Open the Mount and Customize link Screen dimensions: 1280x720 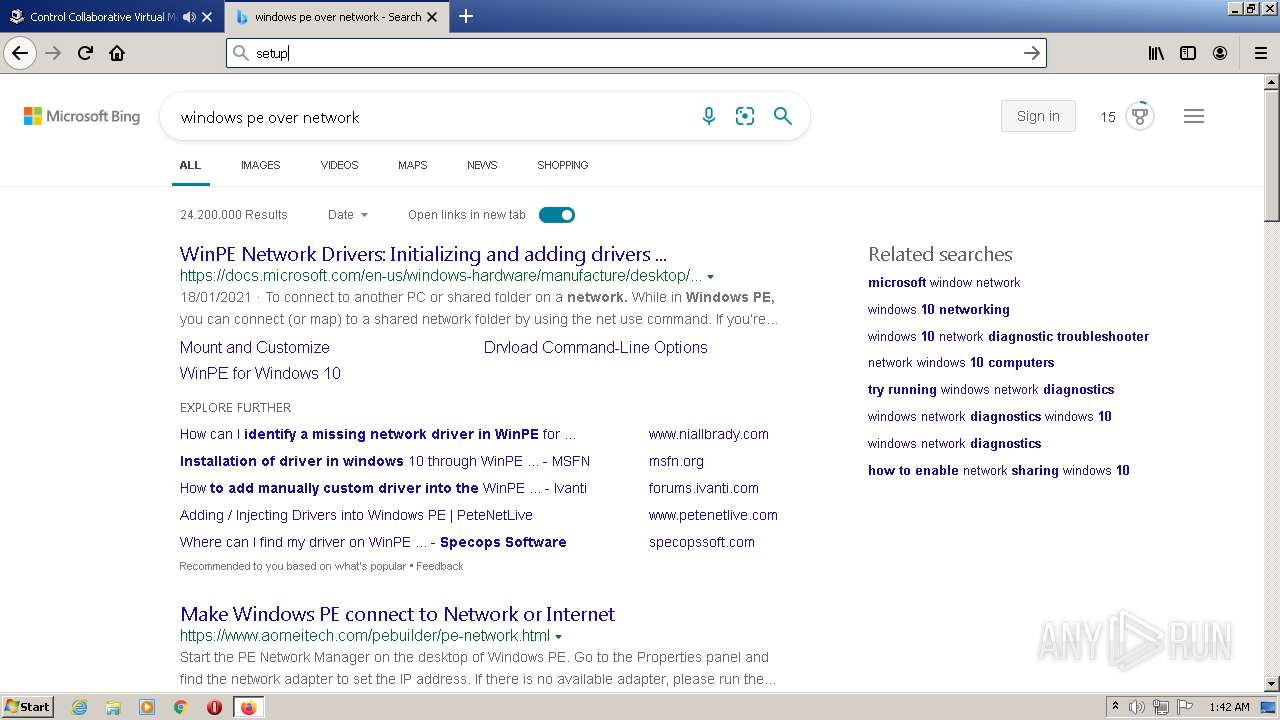(x=255, y=347)
